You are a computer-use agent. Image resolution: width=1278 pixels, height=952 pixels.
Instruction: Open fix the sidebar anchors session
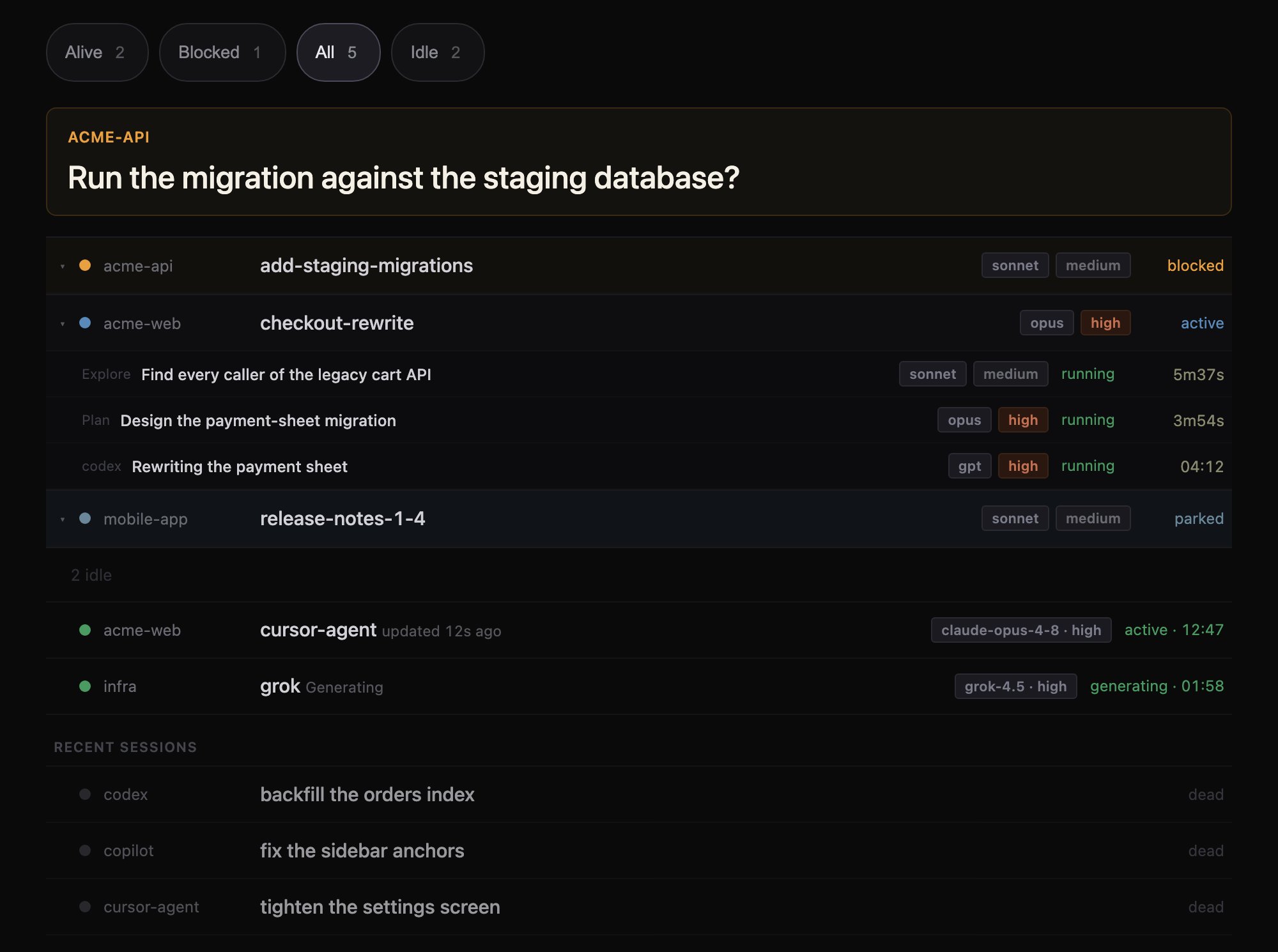(639, 850)
